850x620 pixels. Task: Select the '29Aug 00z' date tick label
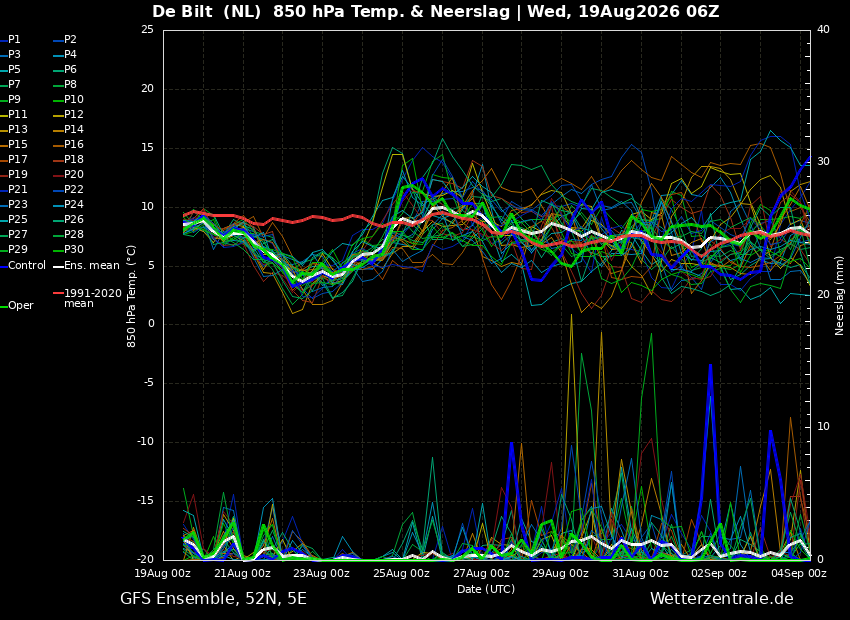(x=561, y=573)
